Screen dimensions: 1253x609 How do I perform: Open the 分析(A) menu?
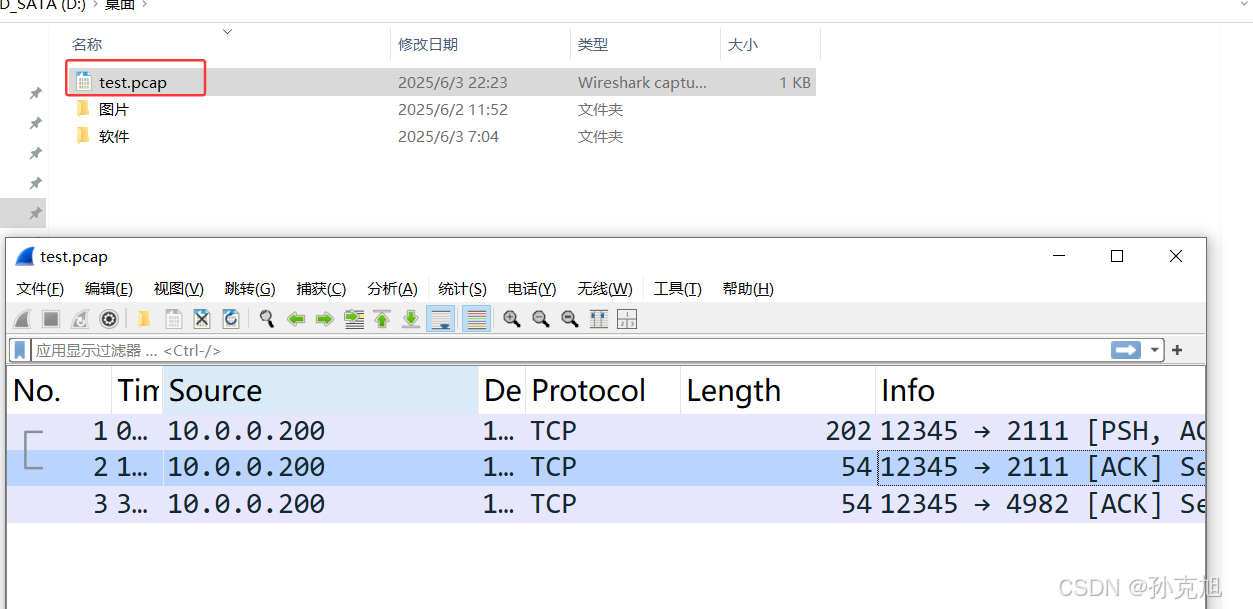(x=392, y=289)
